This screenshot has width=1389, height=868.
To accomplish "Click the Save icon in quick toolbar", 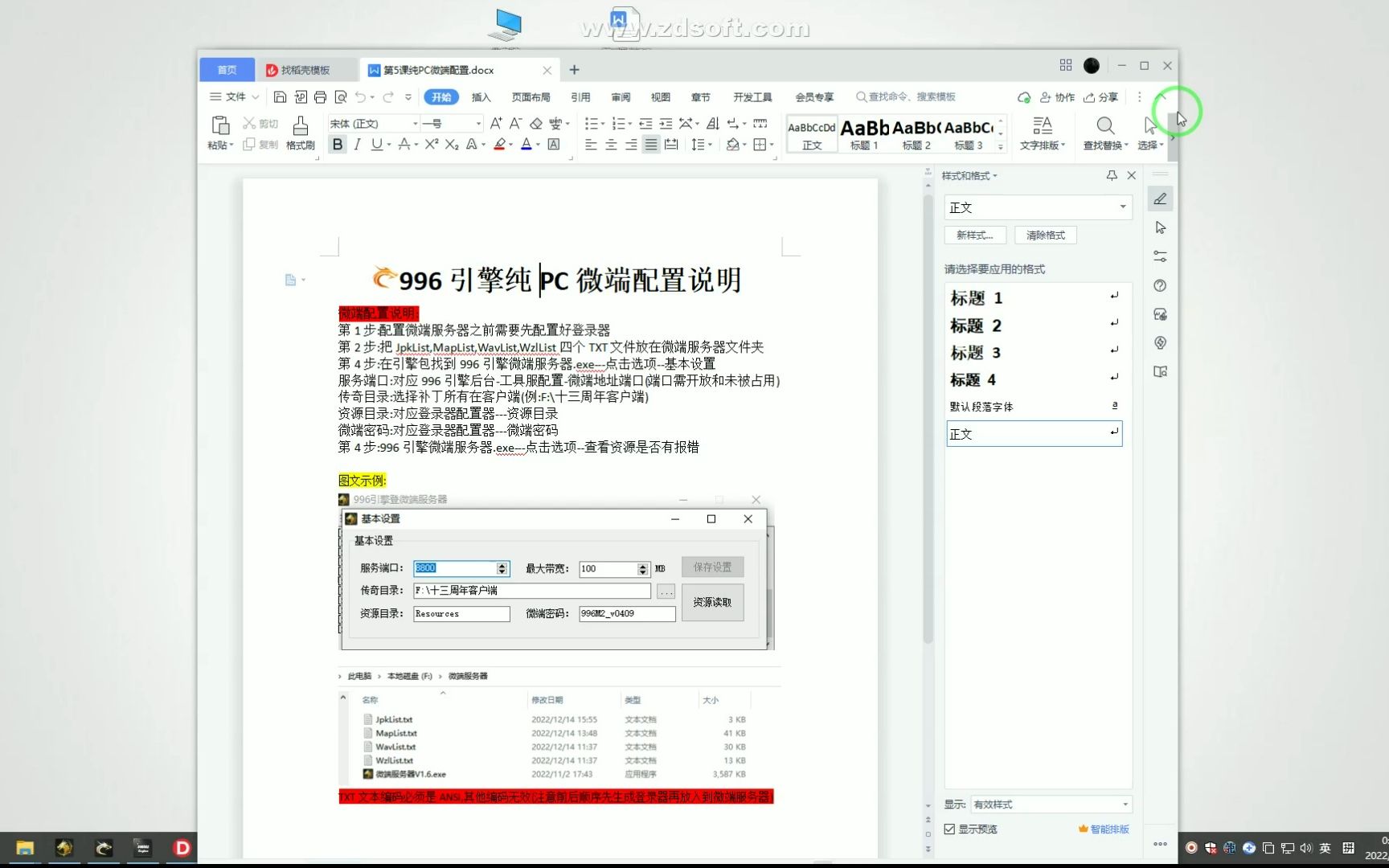I will (280, 97).
